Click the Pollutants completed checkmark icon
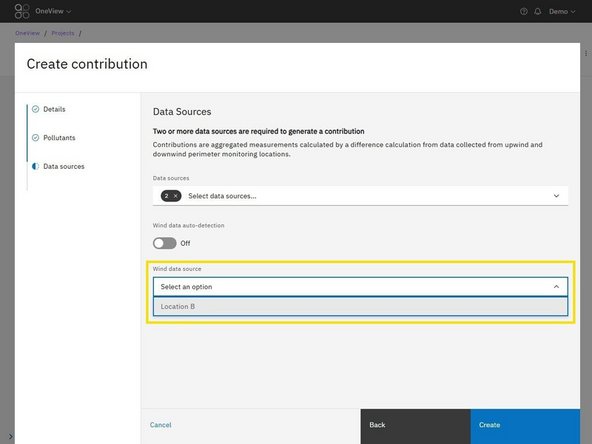The width and height of the screenshot is (592, 444). [x=35, y=138]
